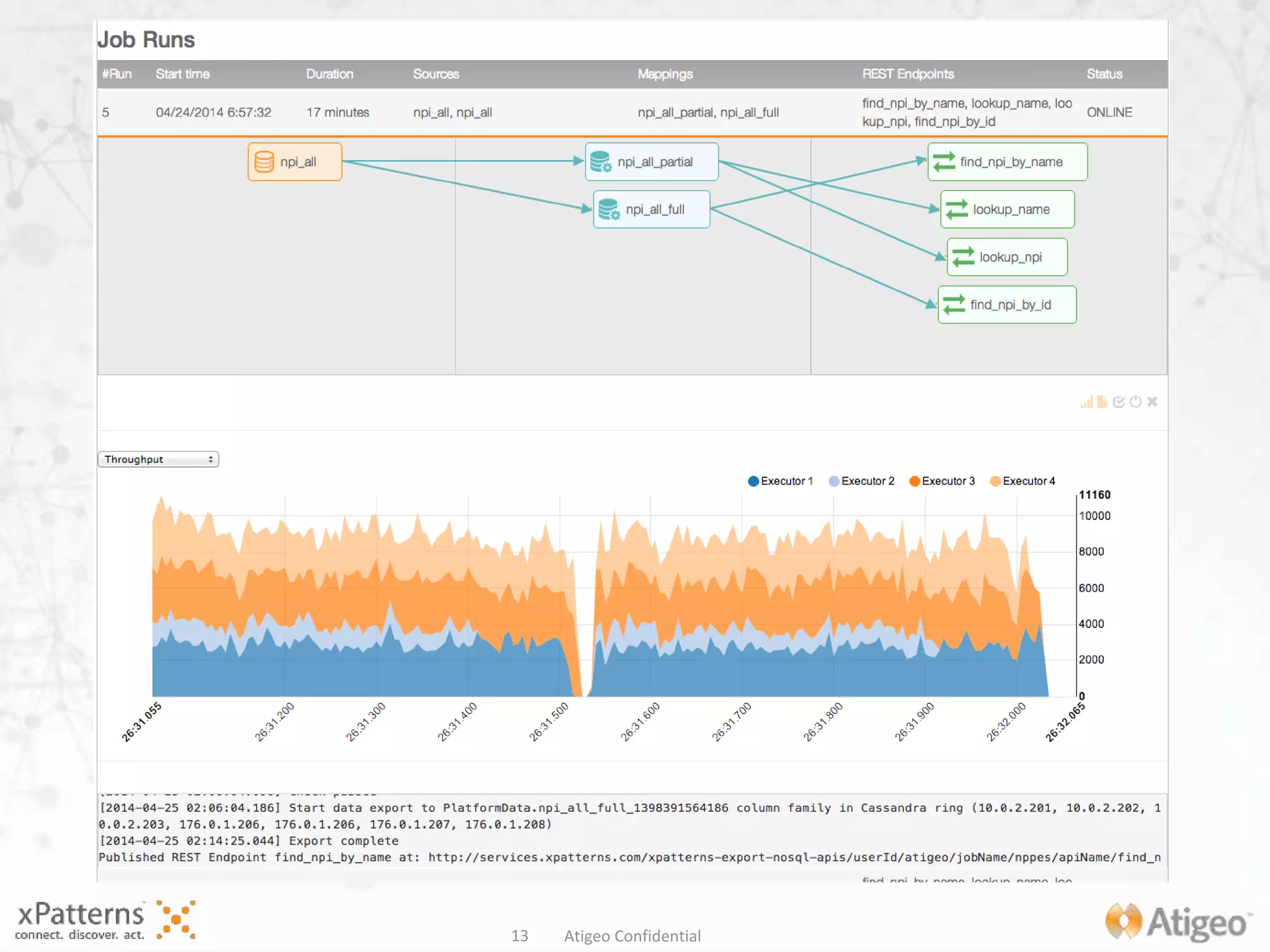Click the 'Export complete' log line
Viewport: 1270px width, 952px height.
pos(249,841)
